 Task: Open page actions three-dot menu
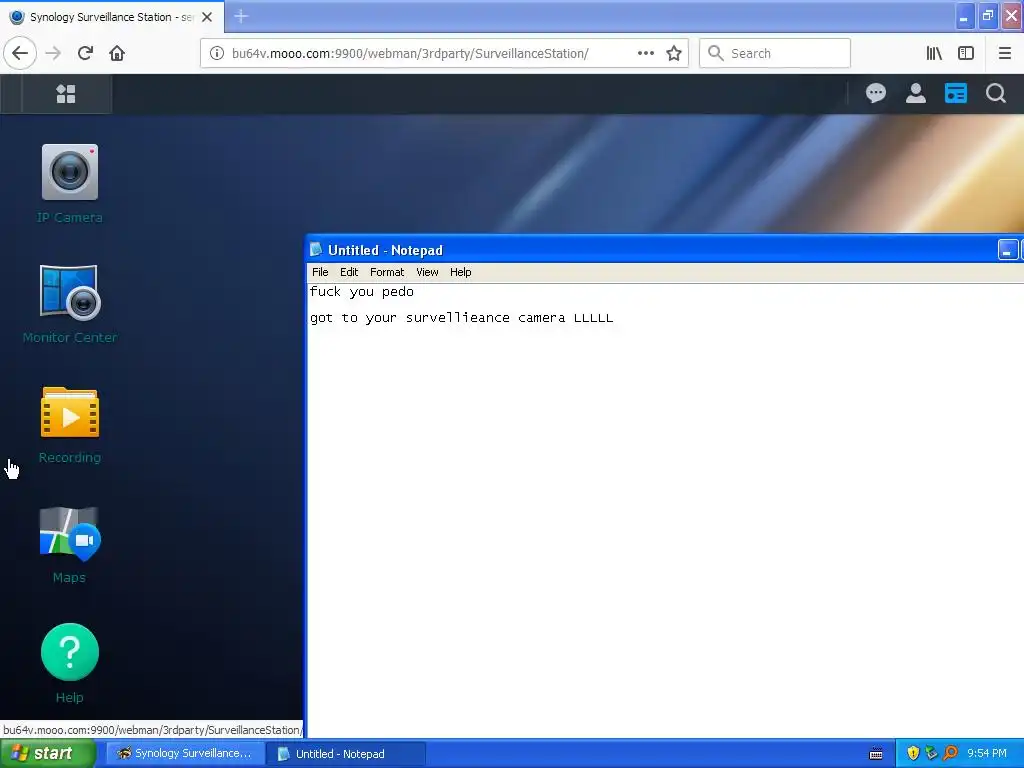pos(645,54)
